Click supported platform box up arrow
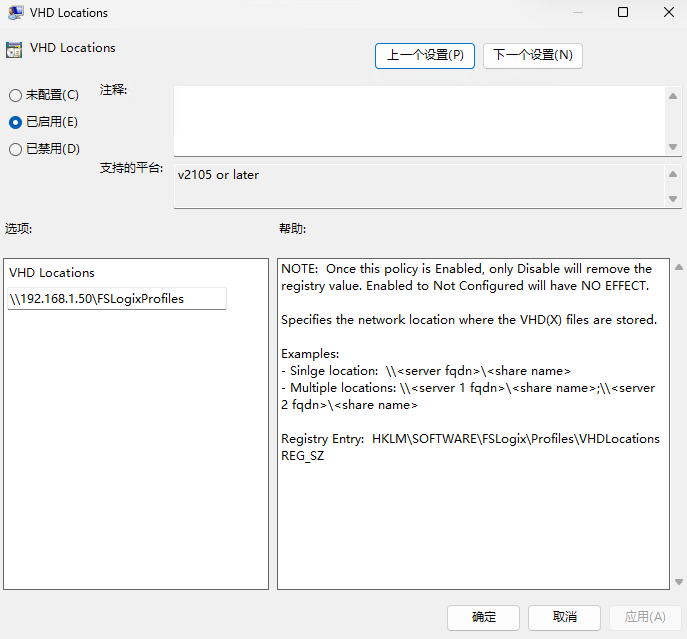 click(673, 172)
